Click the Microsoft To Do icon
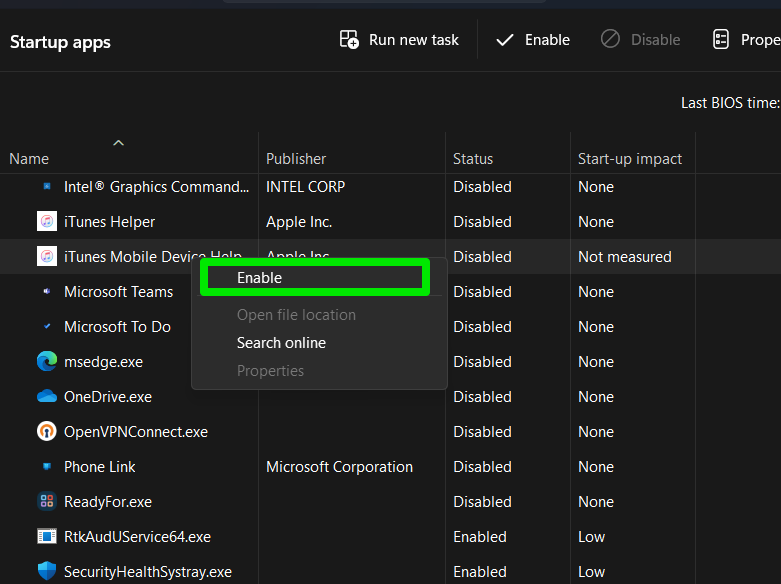 point(47,326)
